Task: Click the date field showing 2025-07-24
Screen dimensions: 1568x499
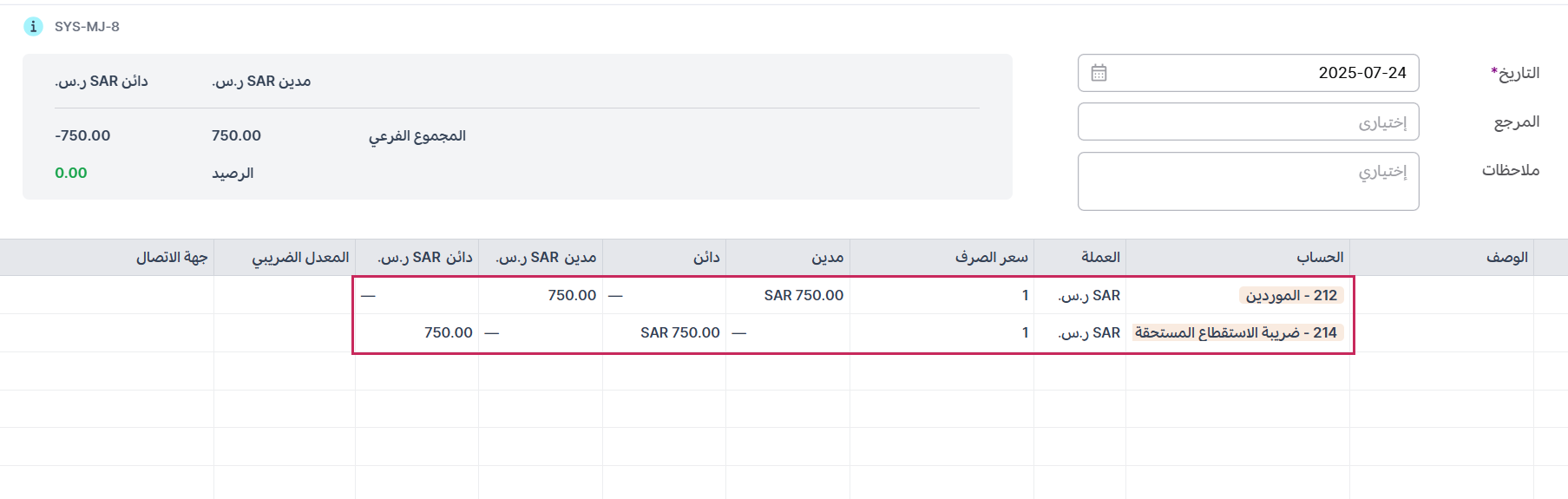Action: click(1258, 73)
